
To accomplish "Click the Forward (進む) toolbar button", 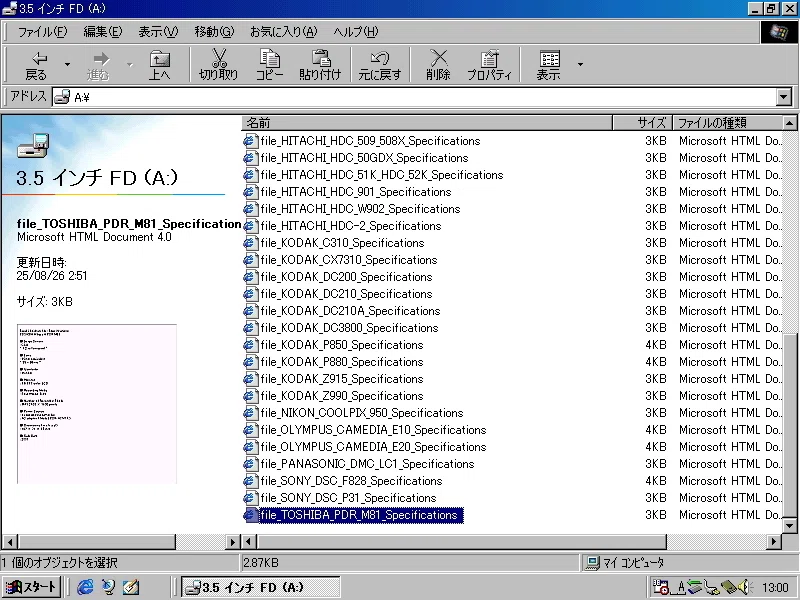I will [98, 65].
